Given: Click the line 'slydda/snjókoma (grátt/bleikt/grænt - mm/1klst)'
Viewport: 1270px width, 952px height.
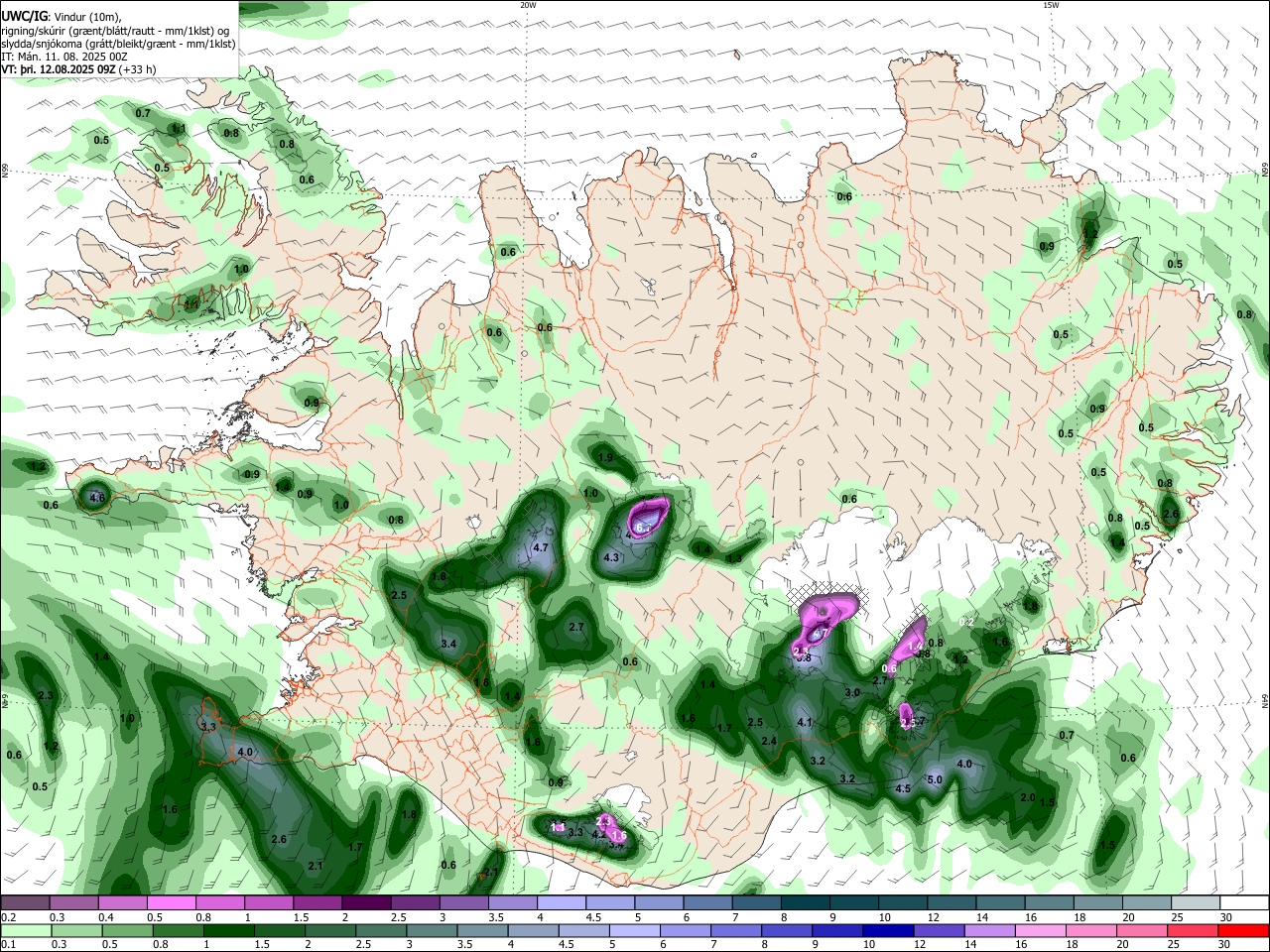Looking at the screenshot, I should 118,44.
